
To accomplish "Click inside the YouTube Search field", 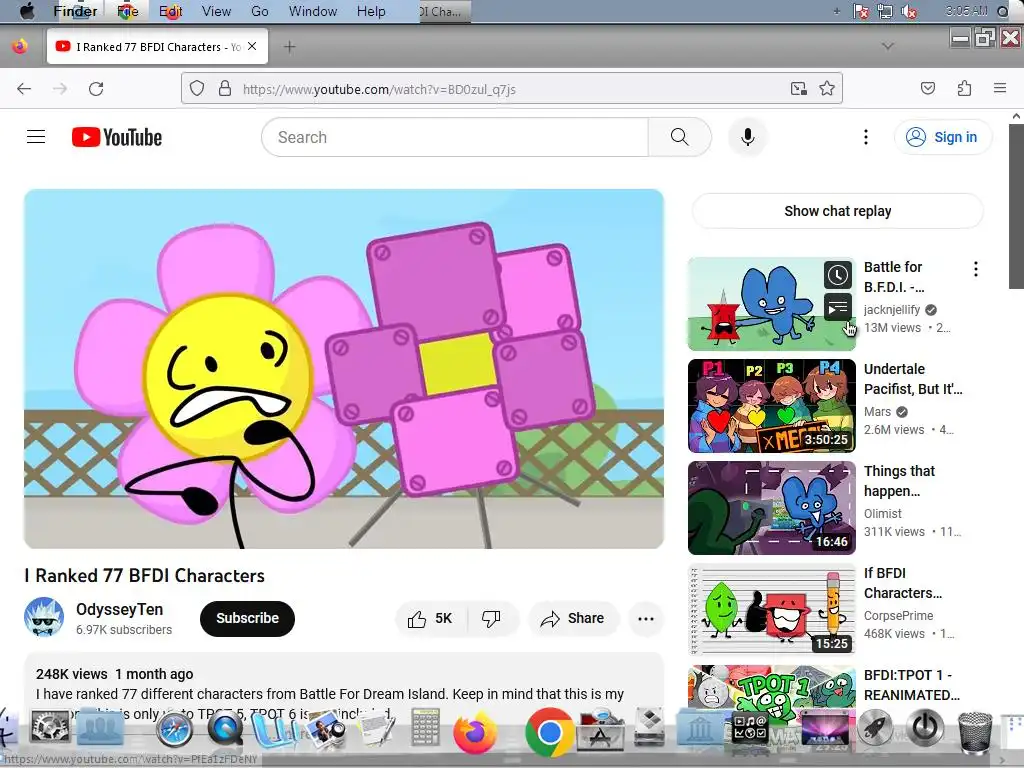I will [455, 137].
